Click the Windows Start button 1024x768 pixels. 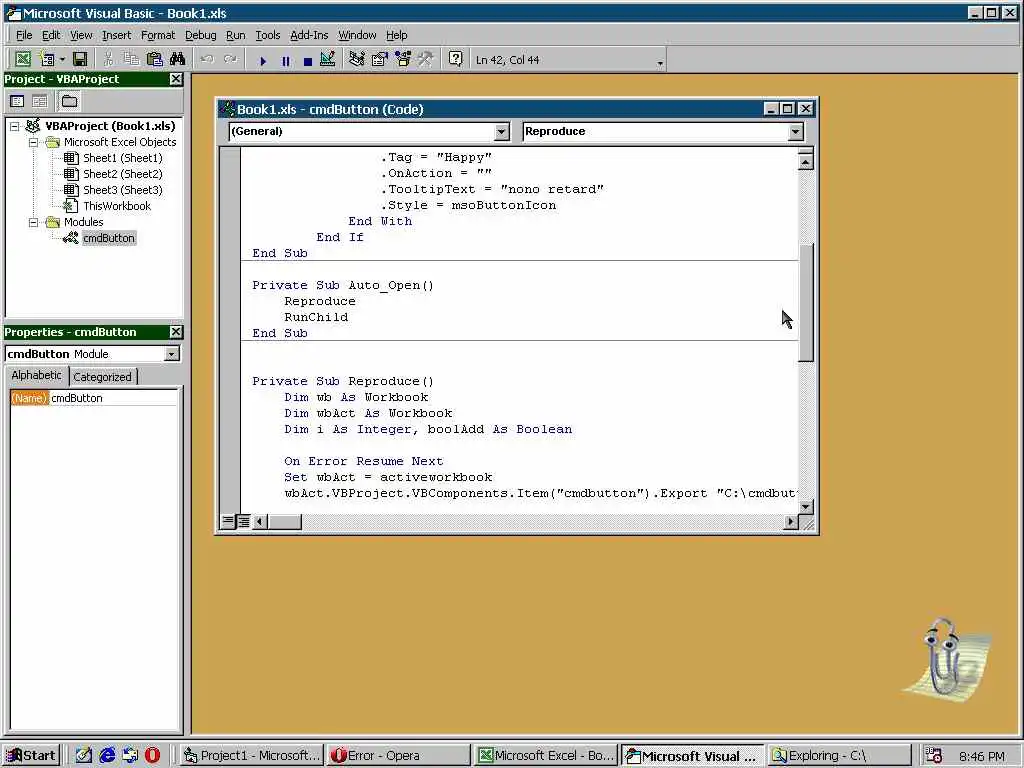(x=31, y=756)
